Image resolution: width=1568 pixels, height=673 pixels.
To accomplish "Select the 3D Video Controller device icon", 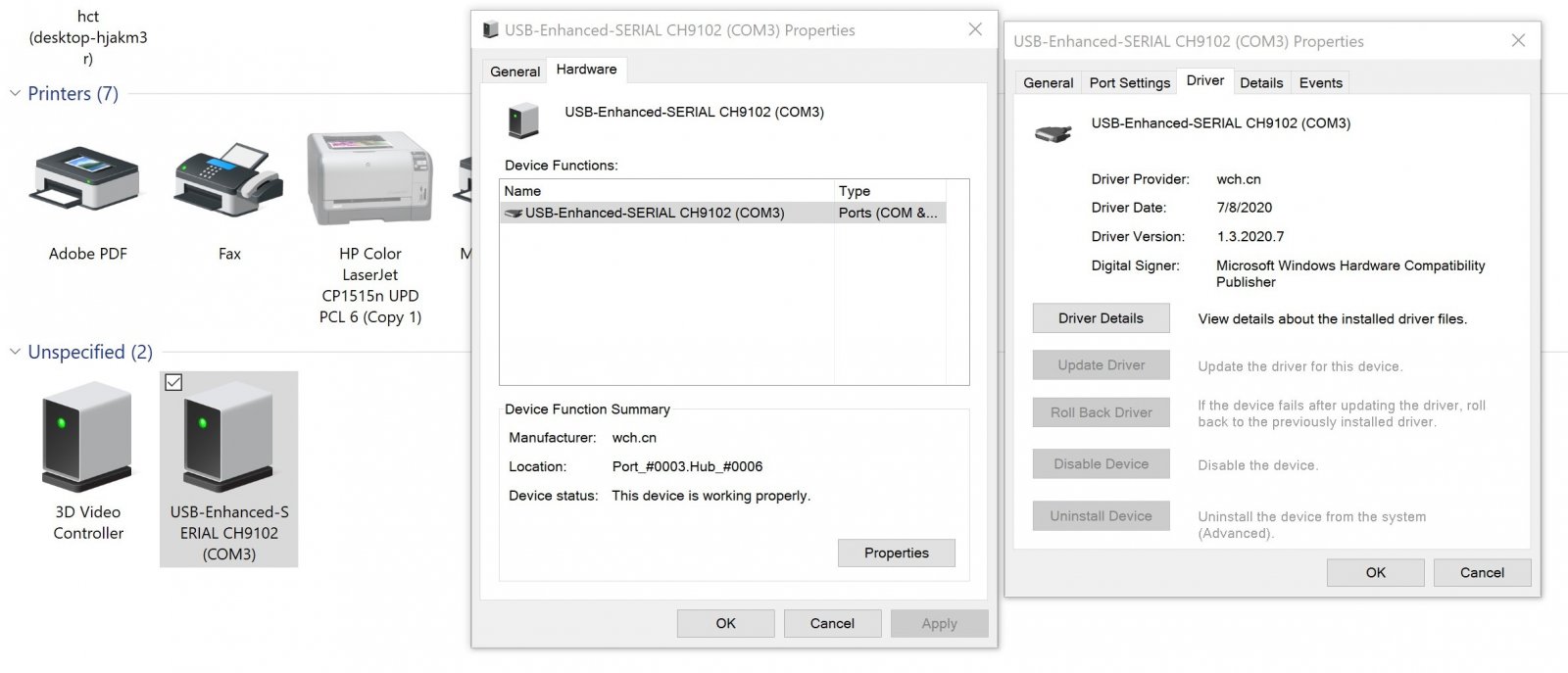I will click(x=88, y=437).
